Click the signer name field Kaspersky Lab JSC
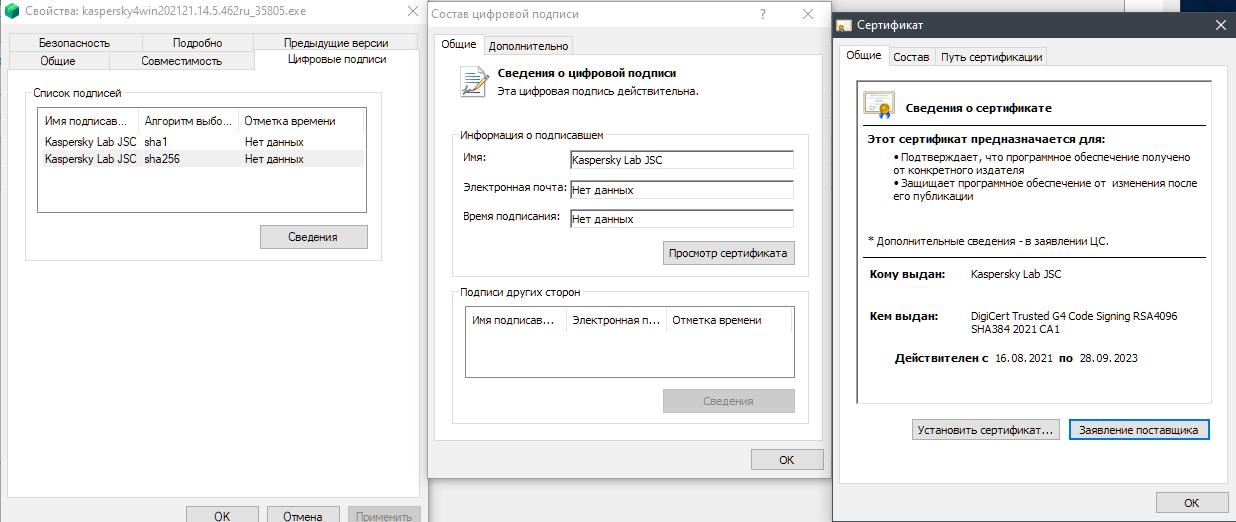The width and height of the screenshot is (1236, 522). click(x=681, y=160)
